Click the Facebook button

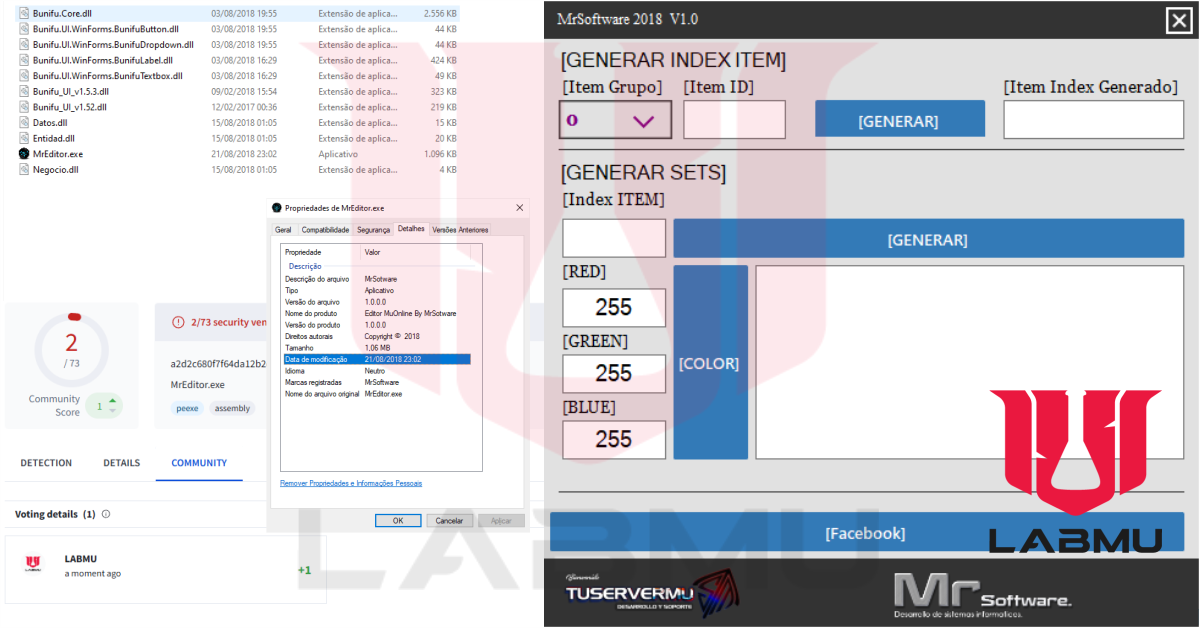coord(866,533)
